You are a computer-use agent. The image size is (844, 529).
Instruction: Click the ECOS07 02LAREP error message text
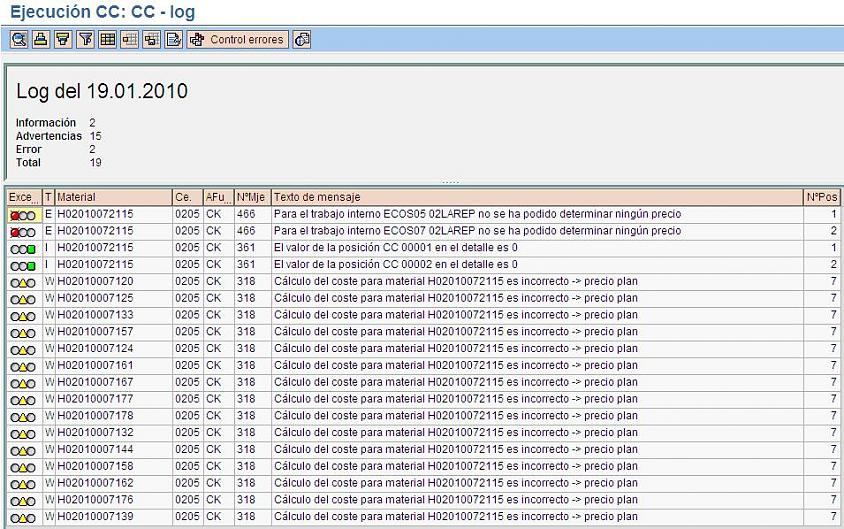coord(477,231)
